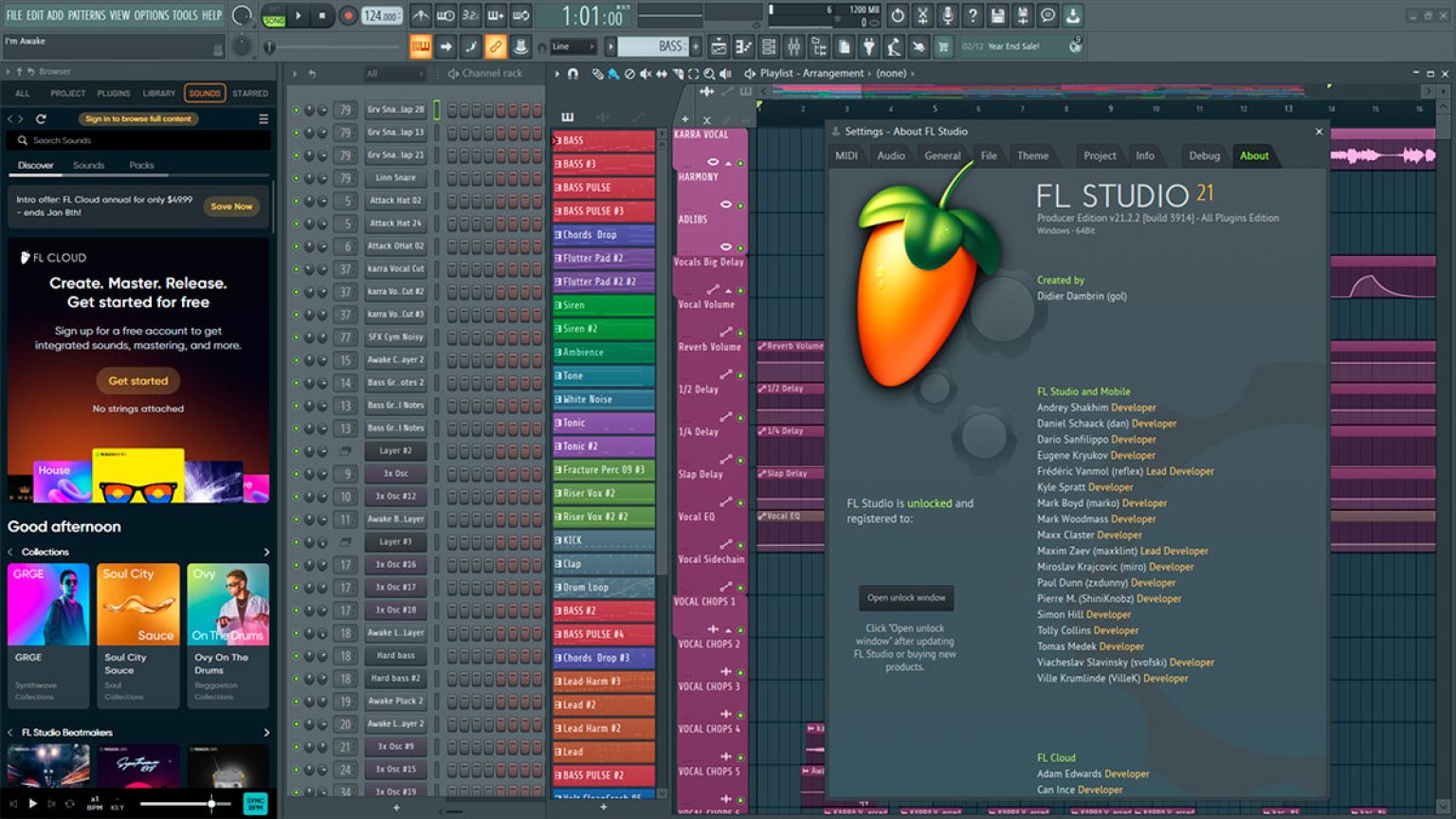Refresh the browser sounds view

[41, 118]
